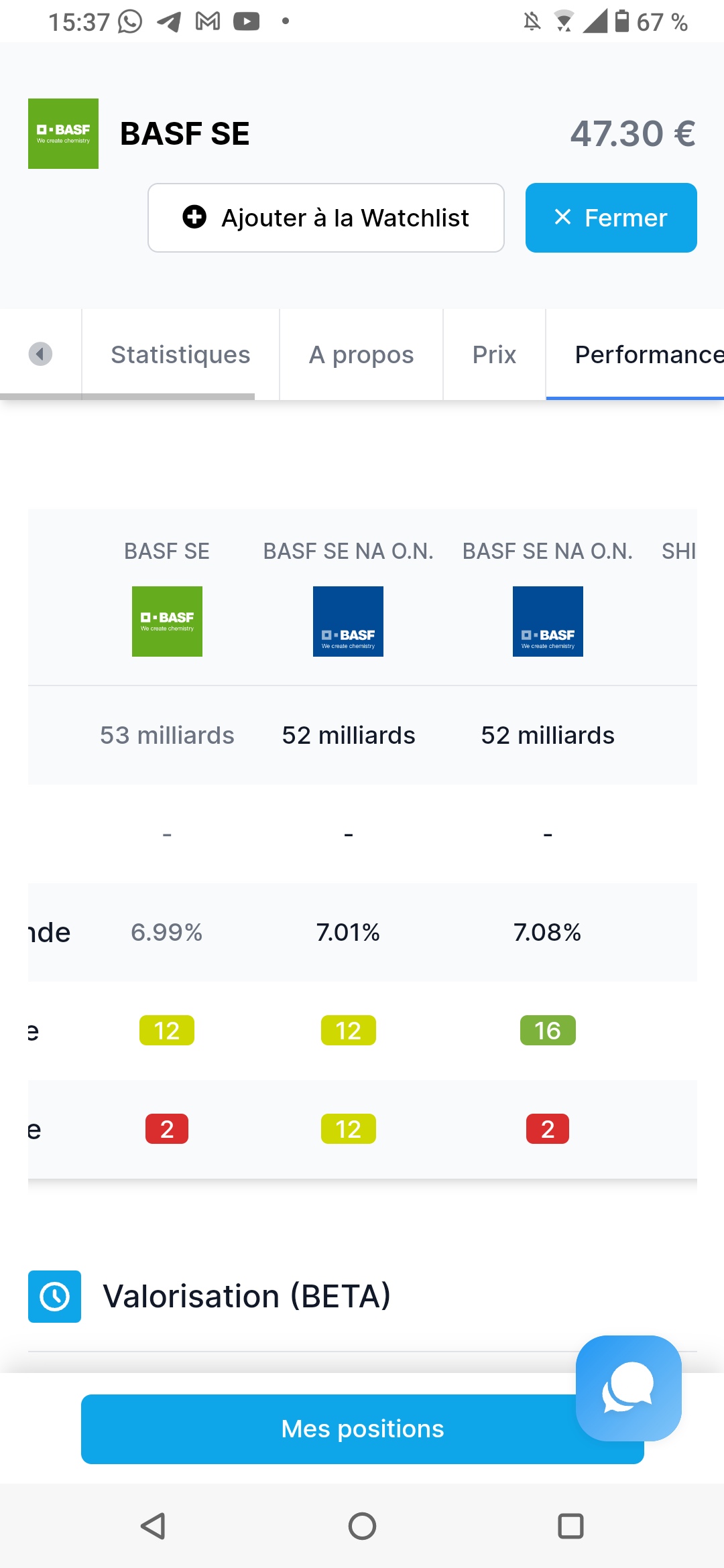Open the A propos tab
Screen dimensions: 724x1568
(361, 354)
